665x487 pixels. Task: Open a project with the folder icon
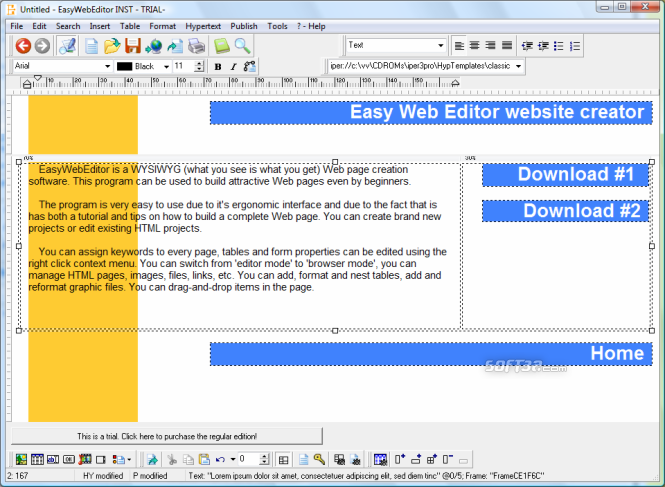point(112,46)
